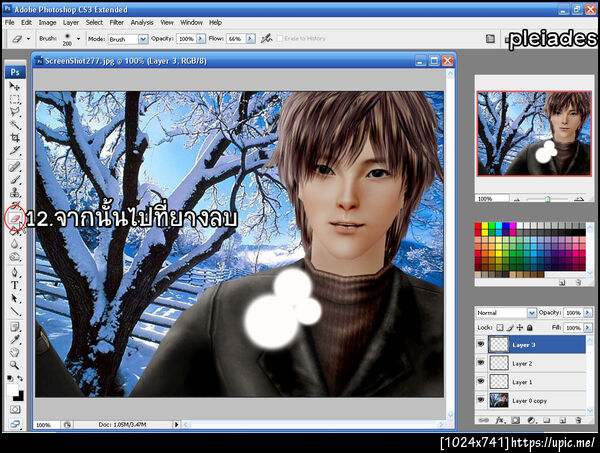This screenshot has width=600, height=453.
Task: Select the Polygonal Lasso tool
Action: (15, 112)
